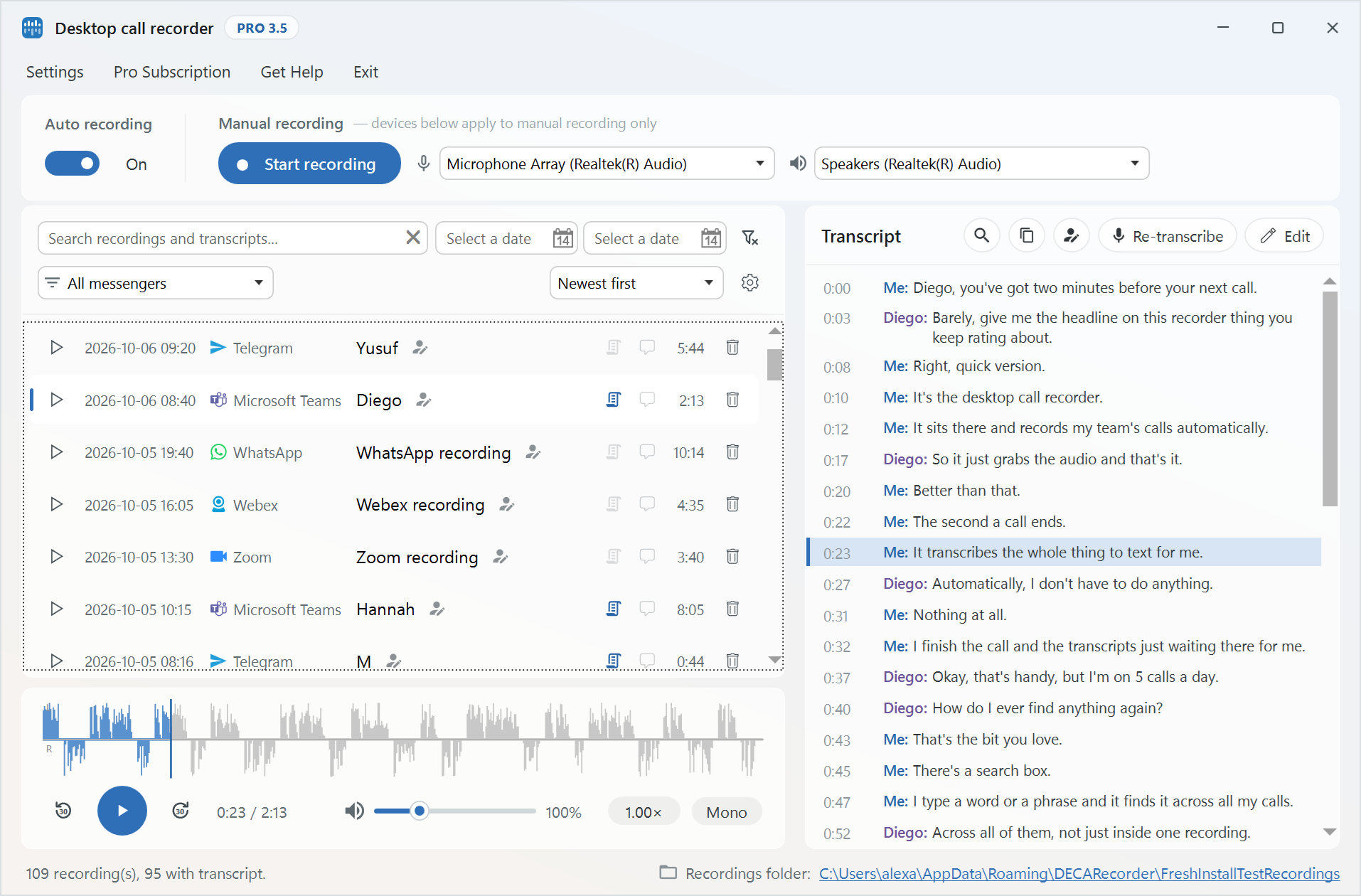
Task: Rewind playback 30 seconds
Action: click(63, 811)
